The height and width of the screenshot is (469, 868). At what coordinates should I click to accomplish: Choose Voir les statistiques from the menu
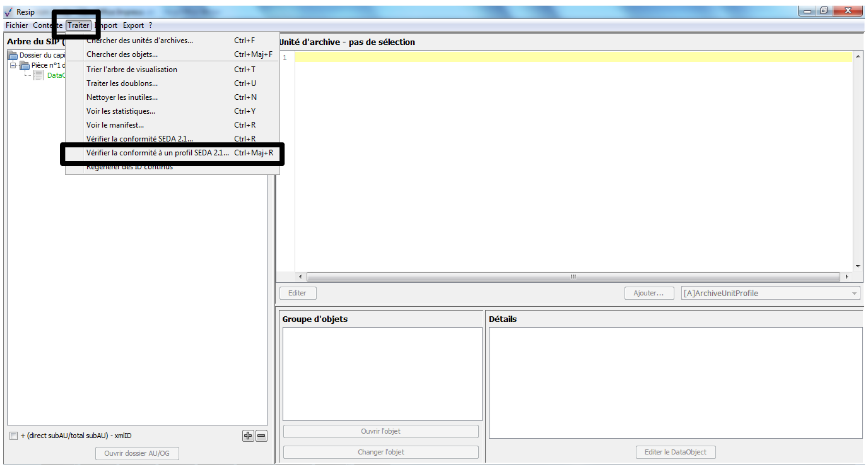(123, 111)
